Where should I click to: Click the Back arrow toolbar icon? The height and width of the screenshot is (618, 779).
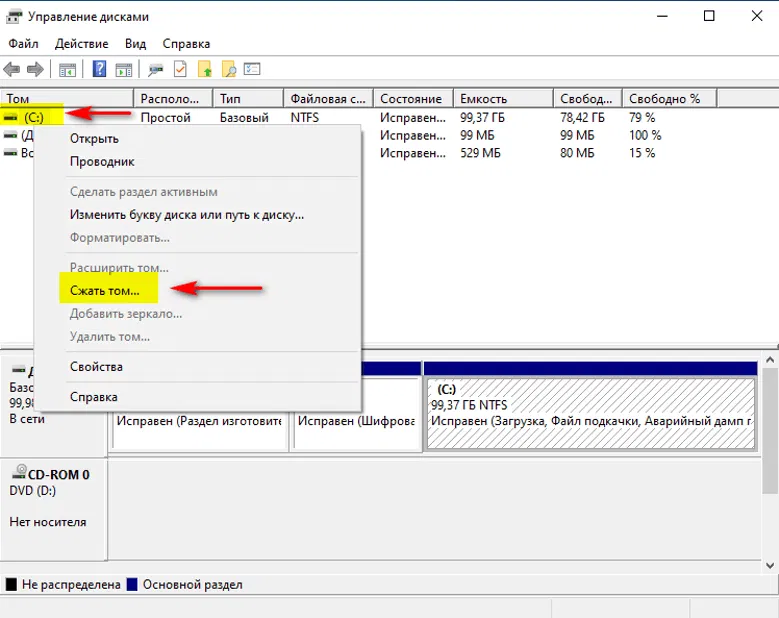tap(11, 69)
